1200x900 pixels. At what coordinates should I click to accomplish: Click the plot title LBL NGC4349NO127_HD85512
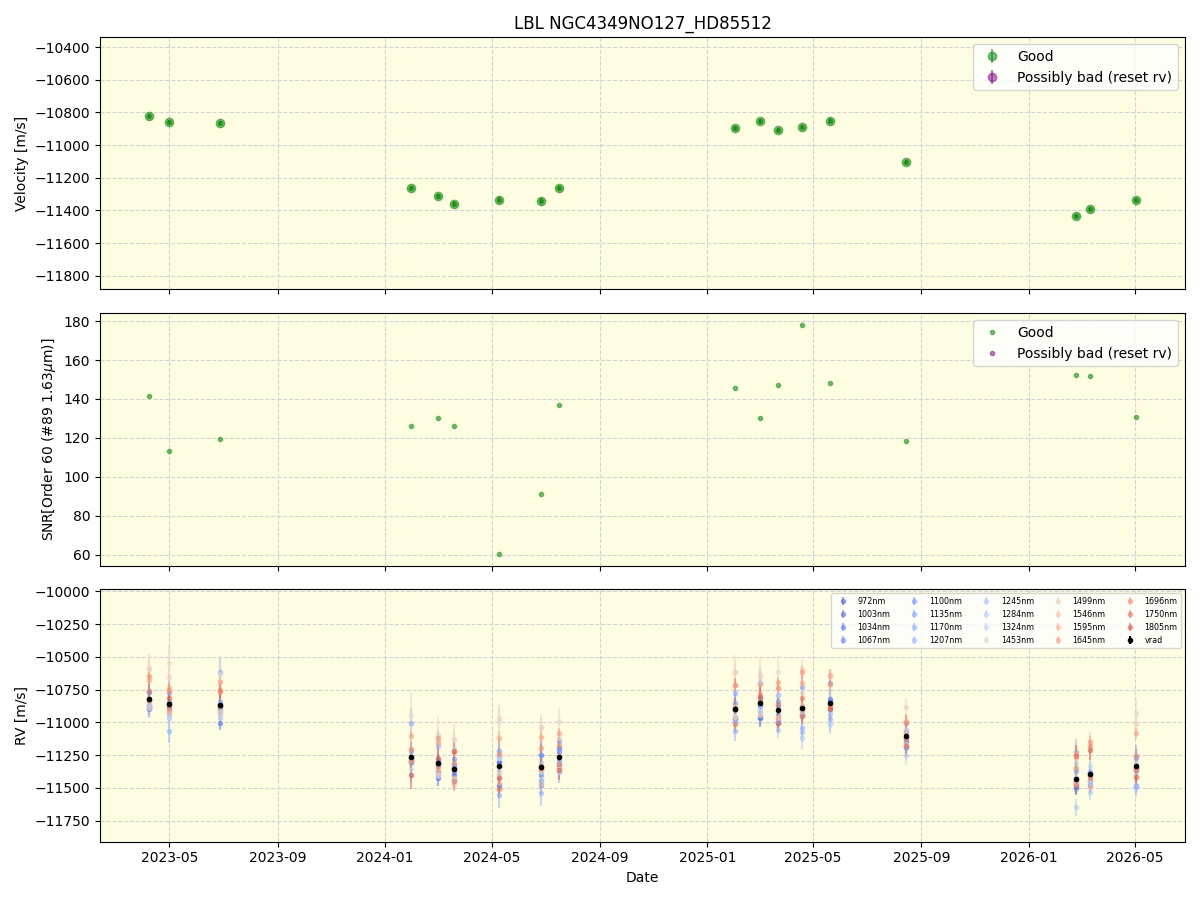[642, 23]
